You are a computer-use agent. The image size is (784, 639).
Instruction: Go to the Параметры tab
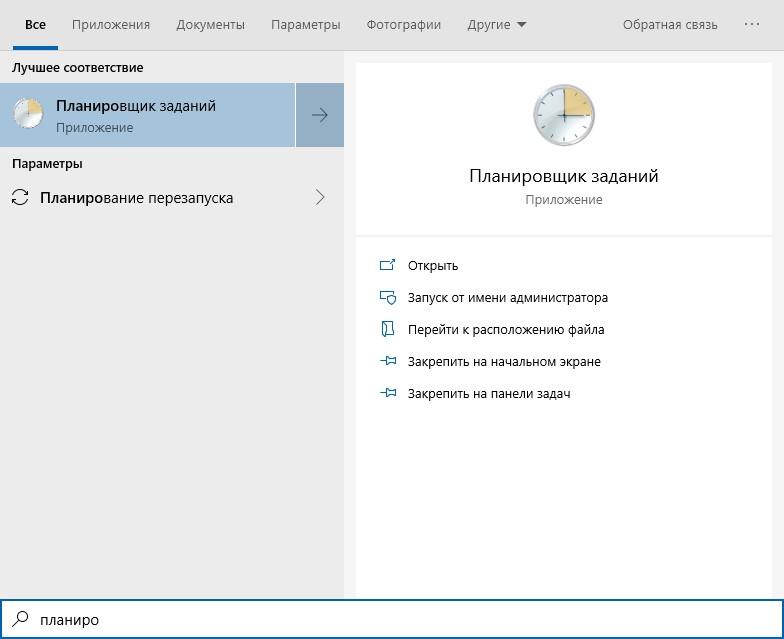306,24
